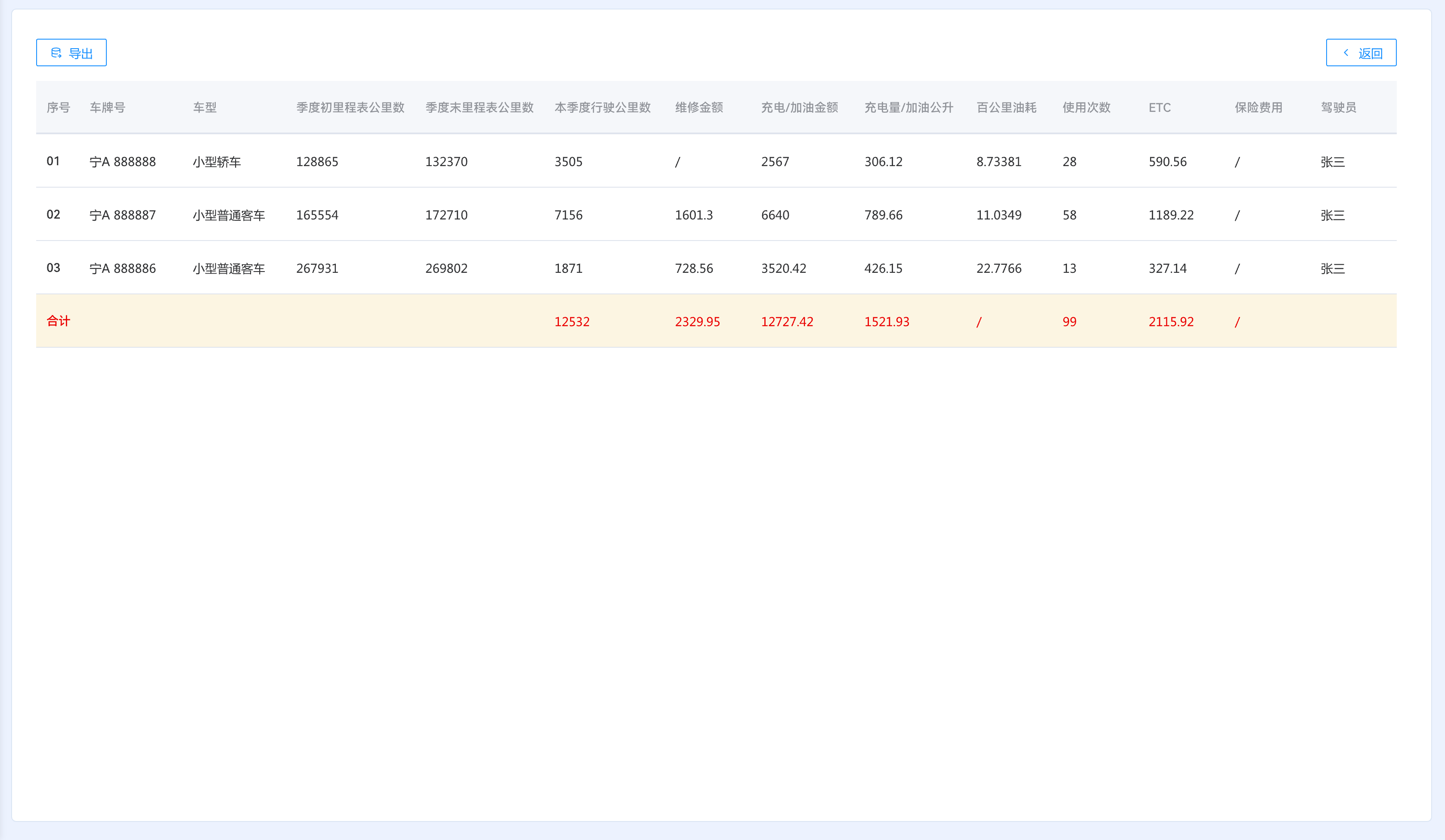Viewport: 1445px width, 840px height.
Task: Select plate number 宁A 888886 cell
Action: coord(123,268)
